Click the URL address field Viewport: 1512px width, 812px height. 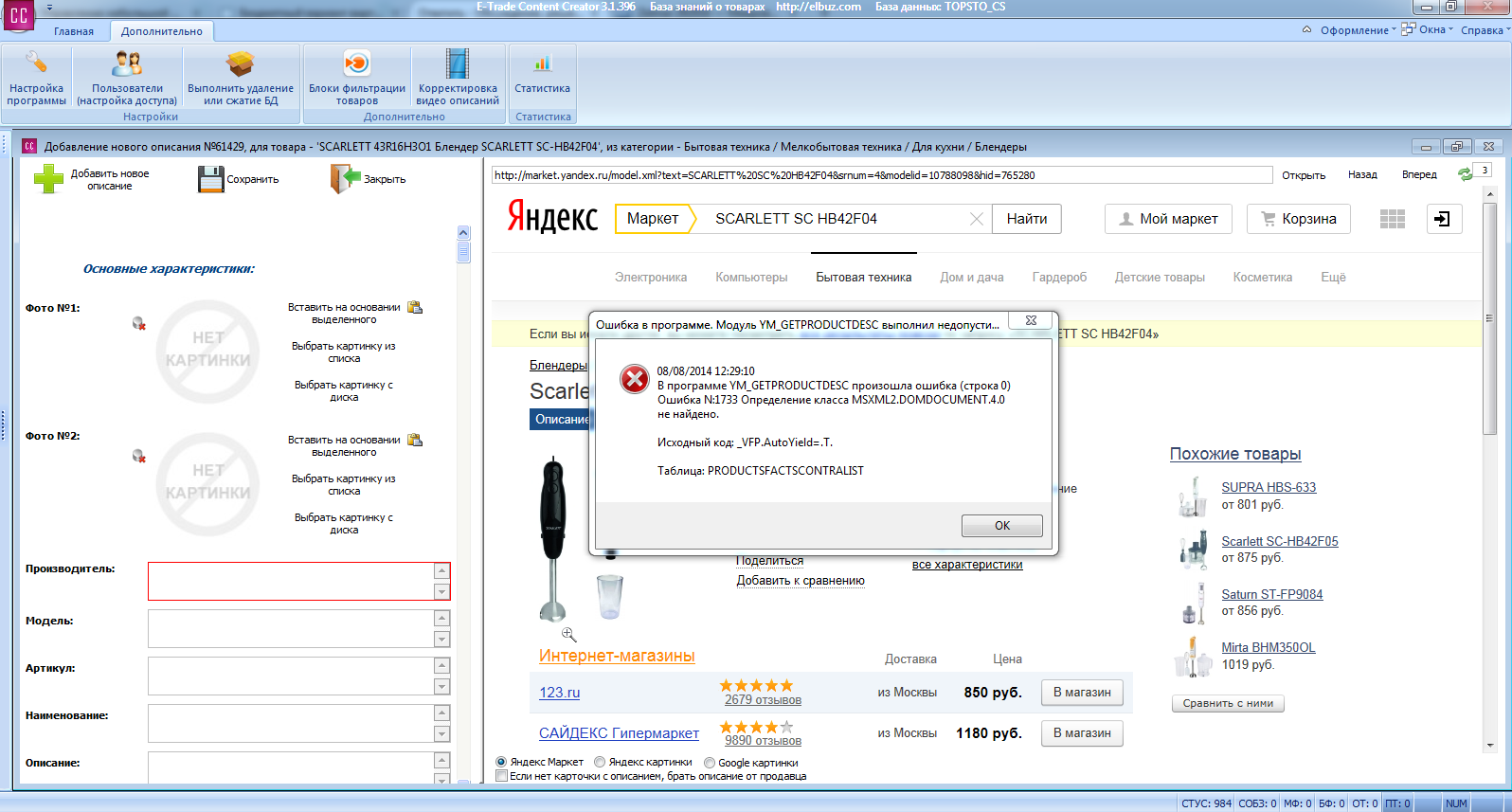tap(881, 175)
